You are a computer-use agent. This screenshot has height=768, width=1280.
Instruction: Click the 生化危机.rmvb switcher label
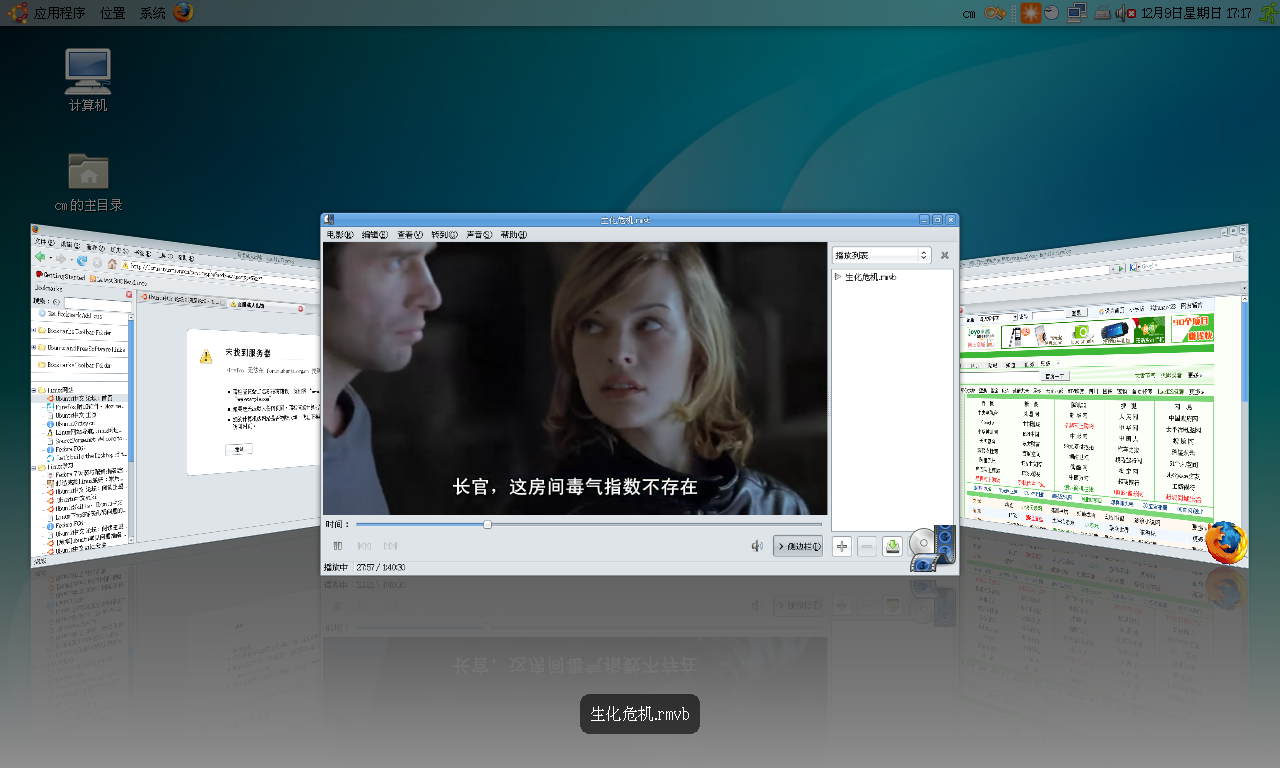coord(640,714)
